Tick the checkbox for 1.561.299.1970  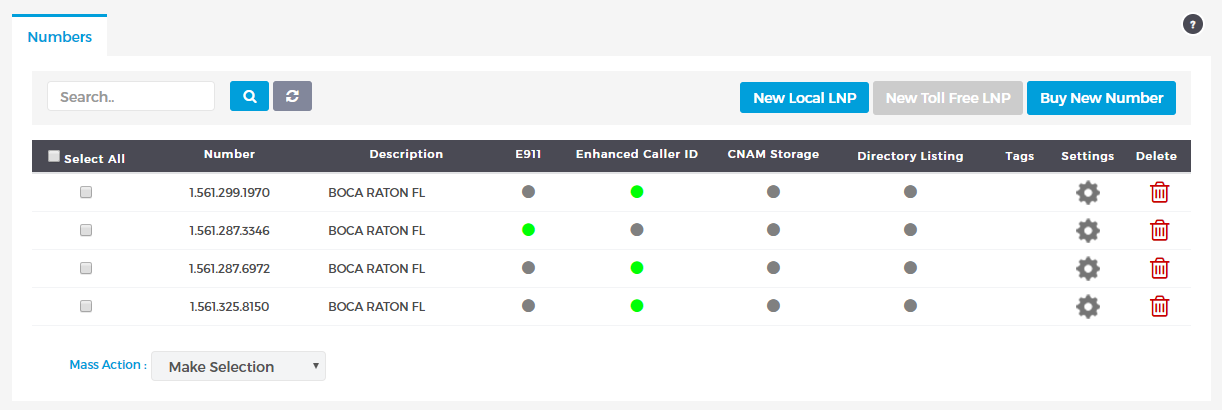86,192
